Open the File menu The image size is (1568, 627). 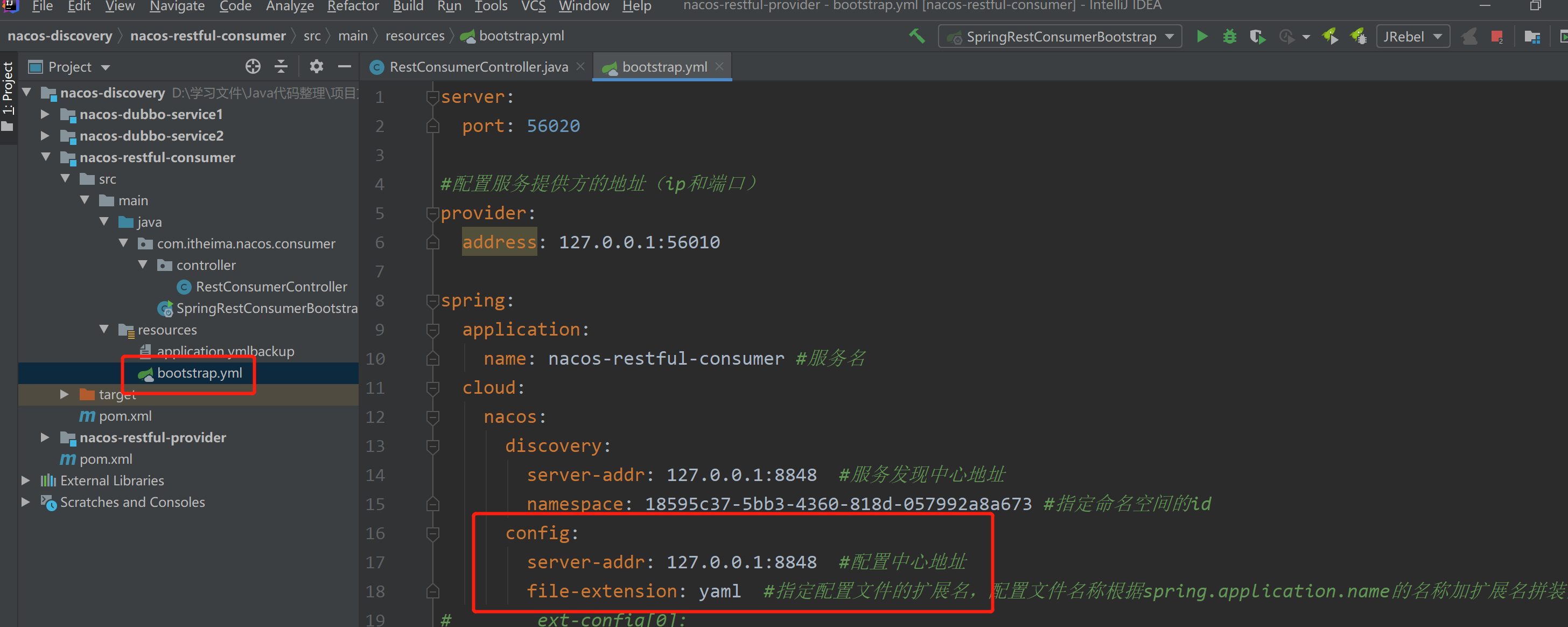tap(42, 6)
